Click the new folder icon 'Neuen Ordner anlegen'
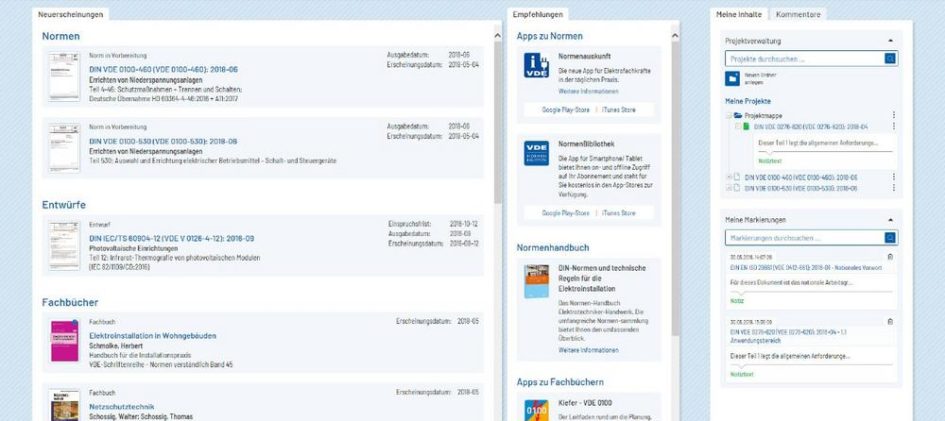945x421 pixels. [x=732, y=79]
